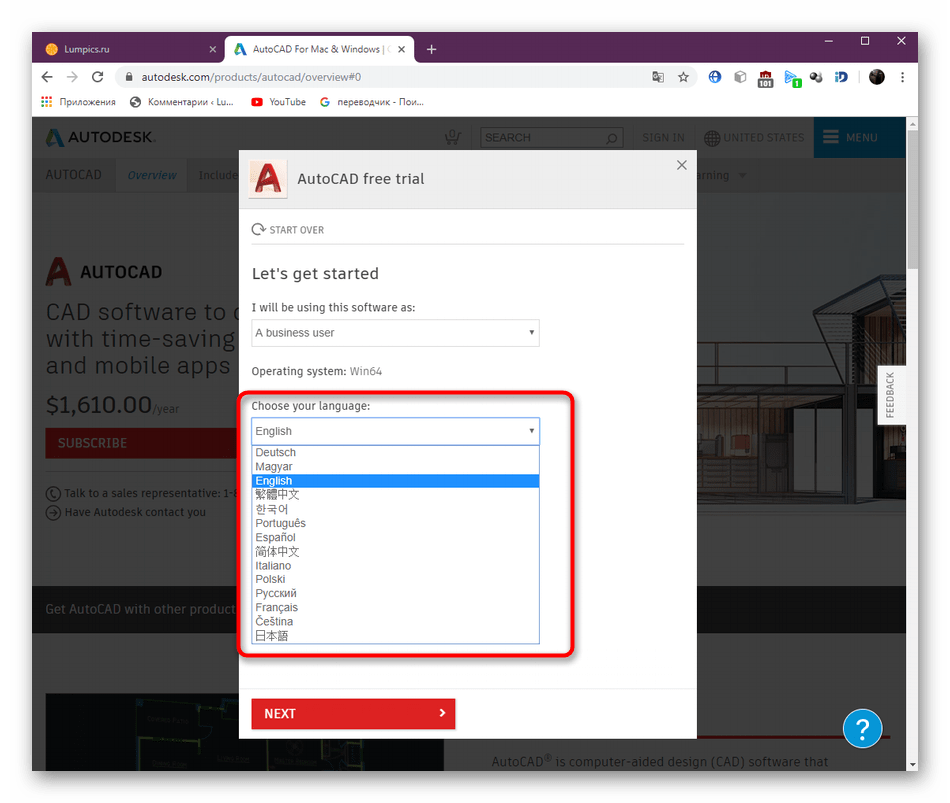This screenshot has height=803, width=950.
Task: Click the red 101 calendar extension icon
Action: pyautogui.click(x=765, y=78)
